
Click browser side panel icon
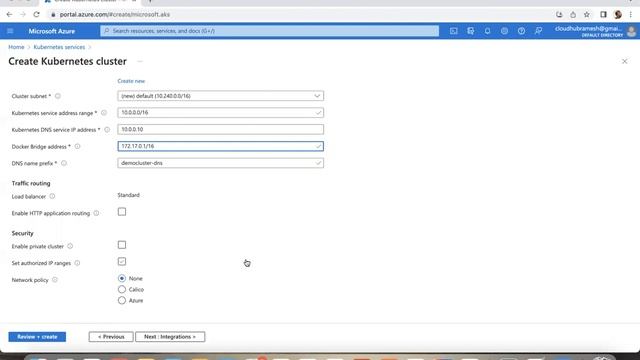603,14
